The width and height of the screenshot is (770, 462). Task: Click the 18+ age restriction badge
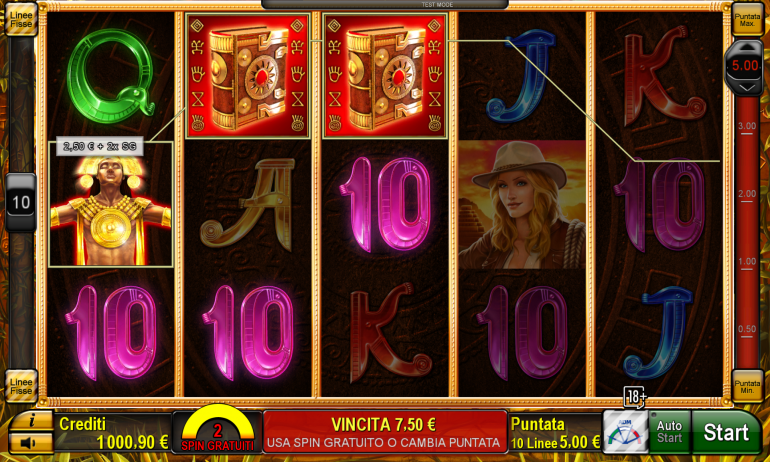(635, 396)
